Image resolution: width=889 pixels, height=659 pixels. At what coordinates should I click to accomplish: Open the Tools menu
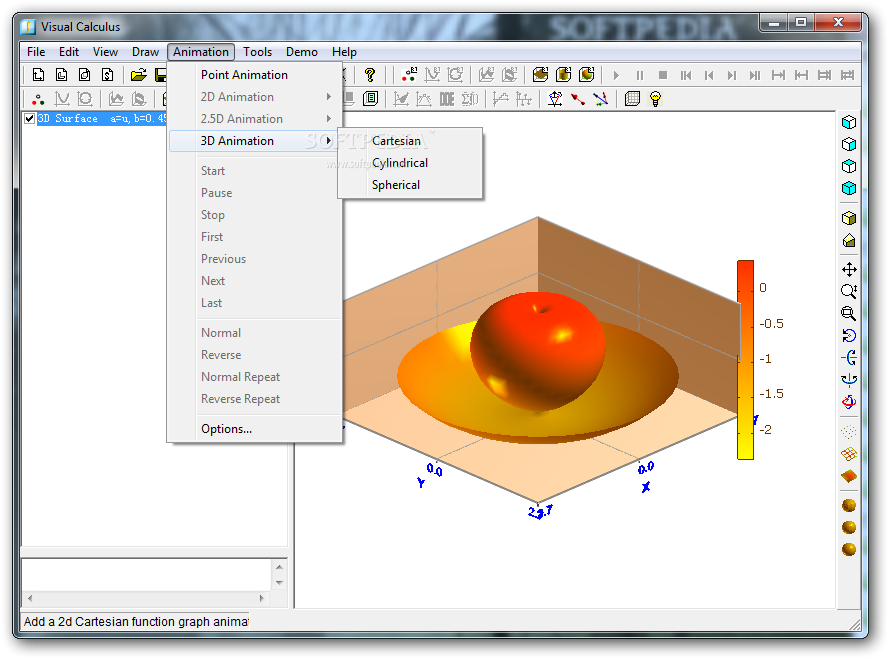[x=257, y=52]
